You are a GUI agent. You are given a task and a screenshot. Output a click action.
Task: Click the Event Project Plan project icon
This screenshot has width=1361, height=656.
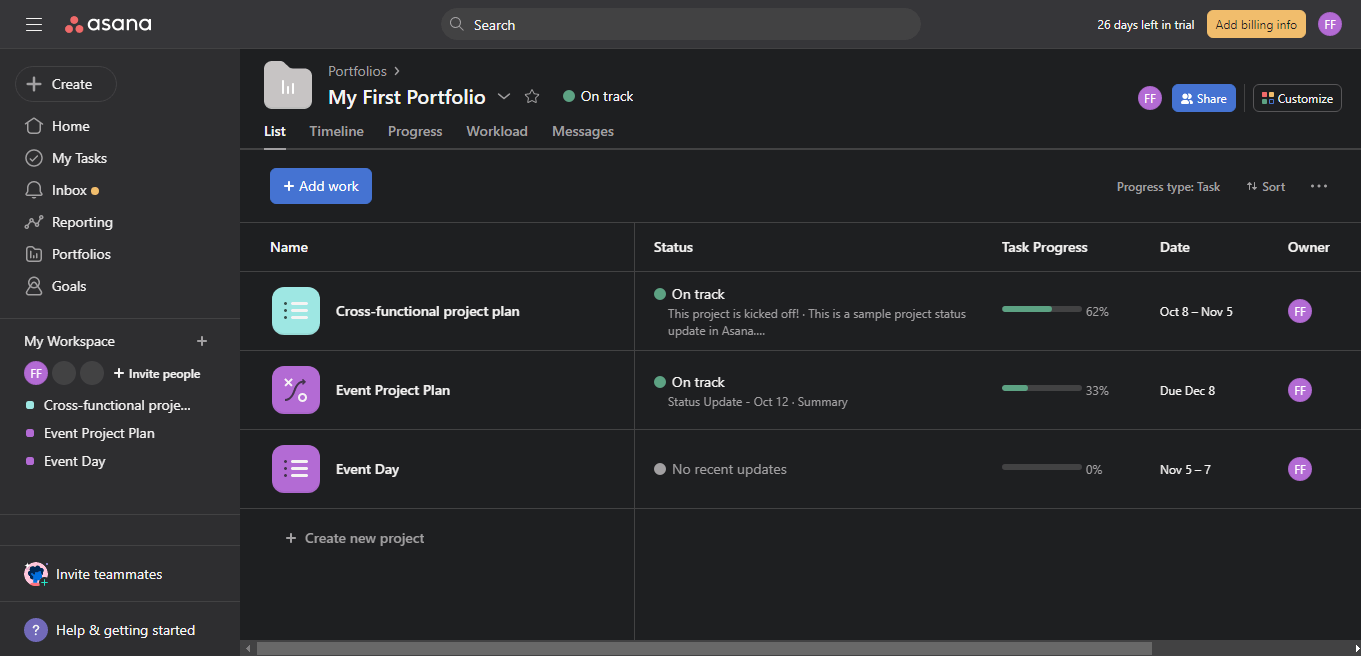(x=295, y=389)
